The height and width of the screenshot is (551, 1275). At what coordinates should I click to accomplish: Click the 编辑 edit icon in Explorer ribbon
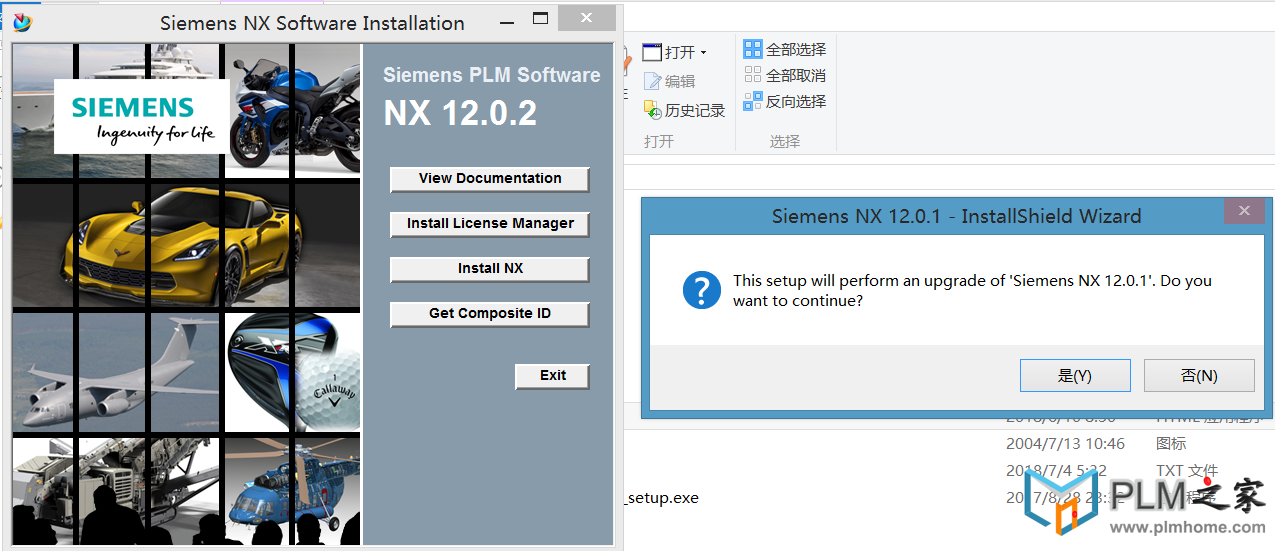click(x=652, y=81)
